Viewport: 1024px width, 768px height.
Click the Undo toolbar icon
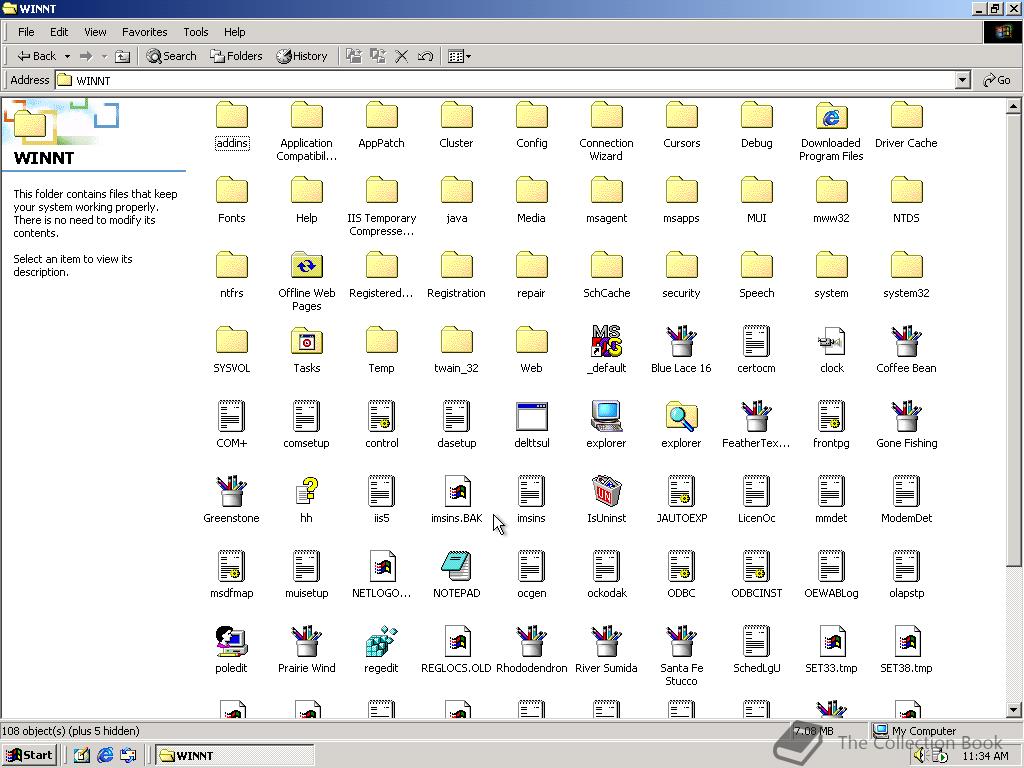[x=425, y=56]
